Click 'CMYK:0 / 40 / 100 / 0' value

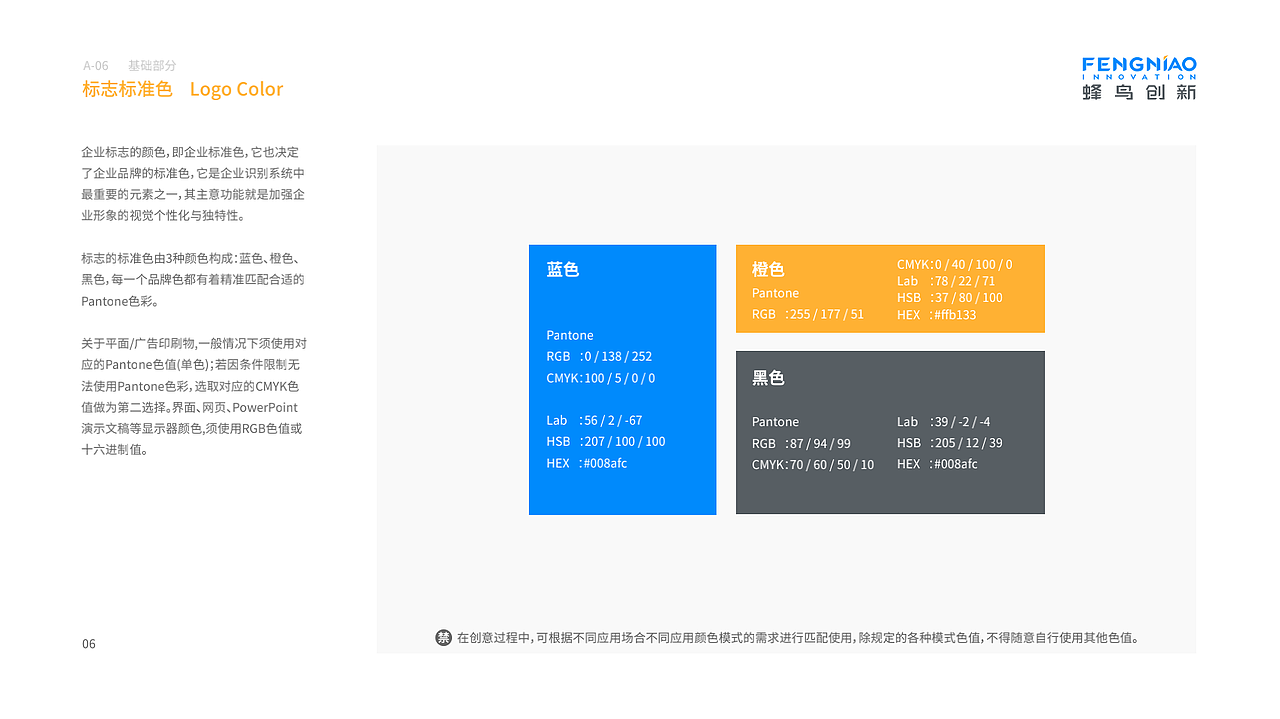point(954,264)
